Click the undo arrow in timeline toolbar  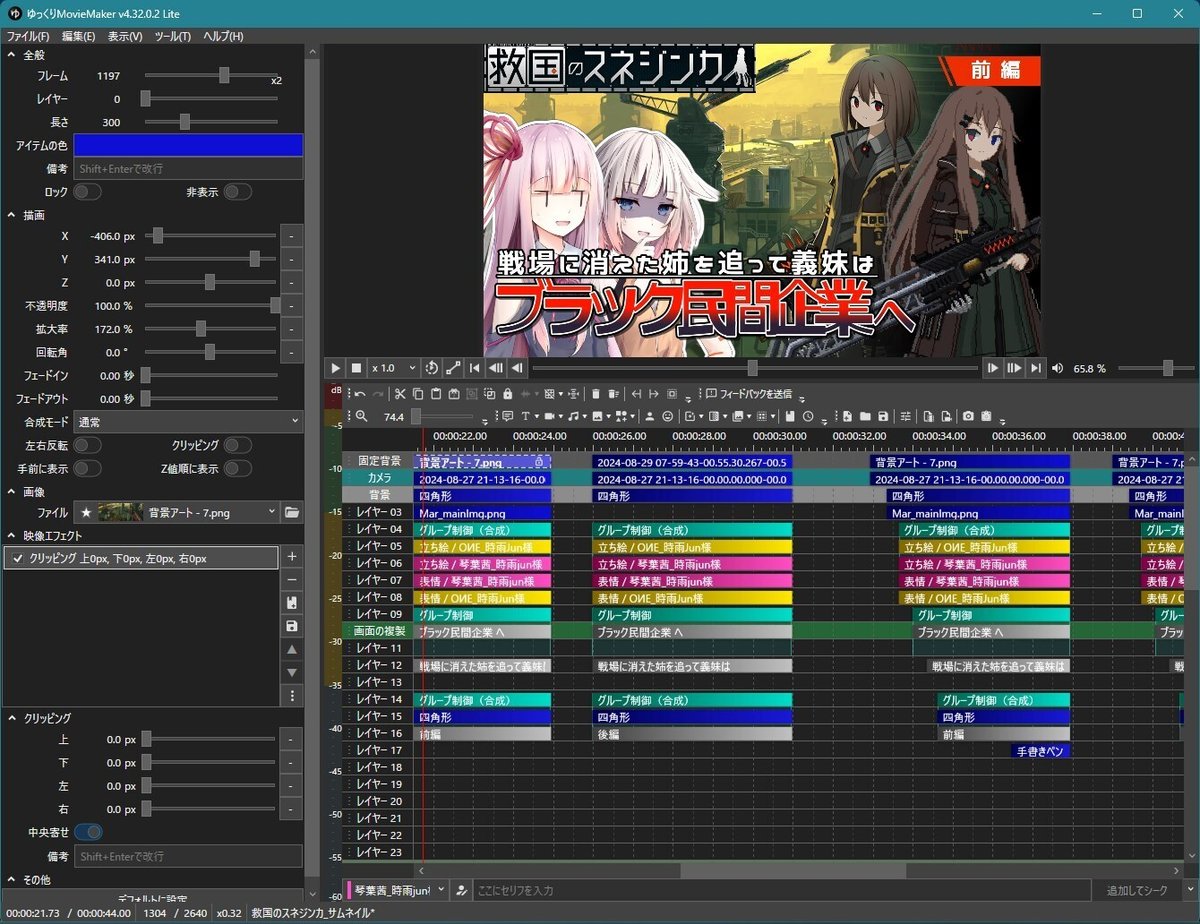tap(360, 394)
